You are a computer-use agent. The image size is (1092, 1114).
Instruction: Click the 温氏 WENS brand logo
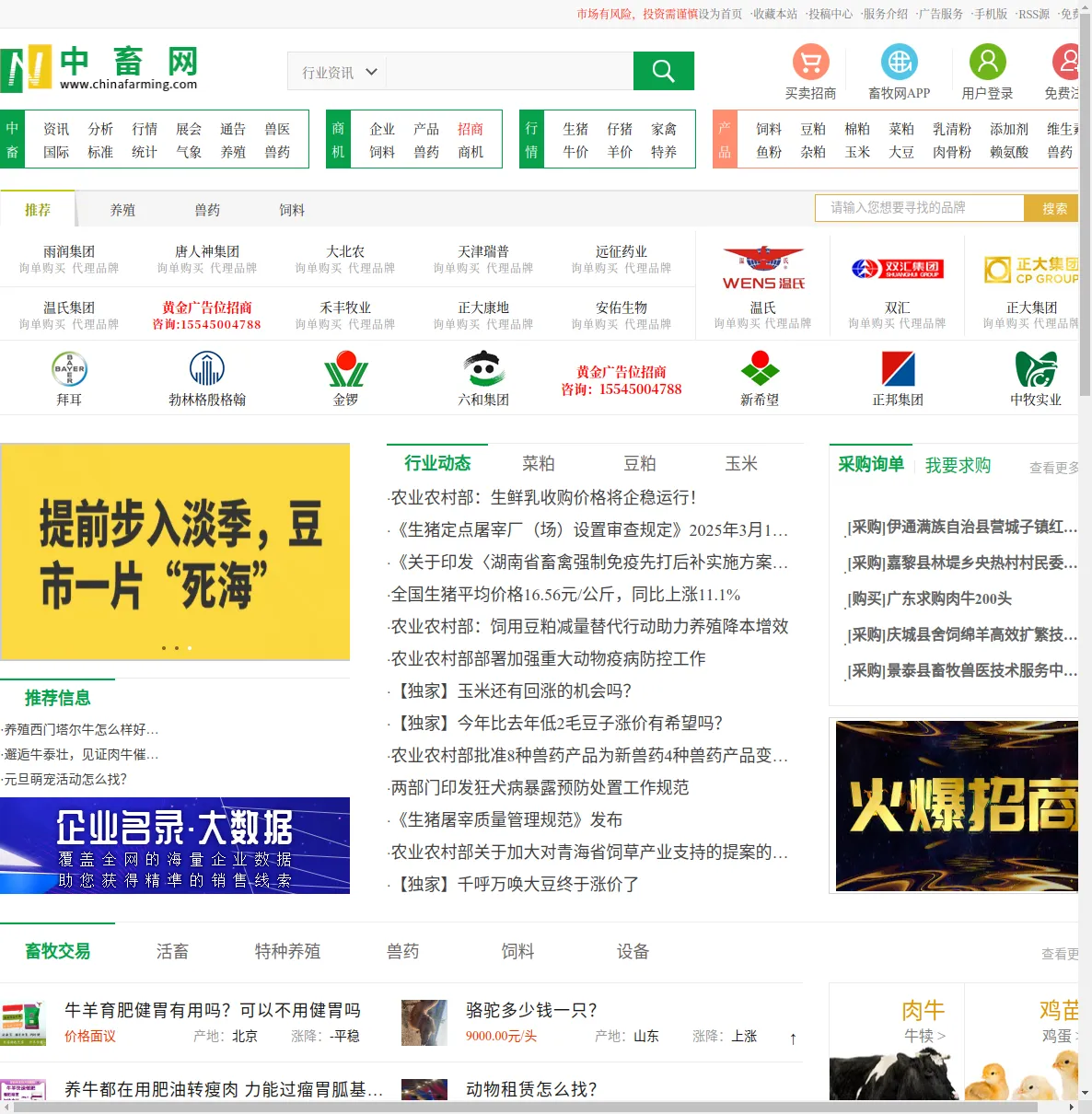[763, 269]
